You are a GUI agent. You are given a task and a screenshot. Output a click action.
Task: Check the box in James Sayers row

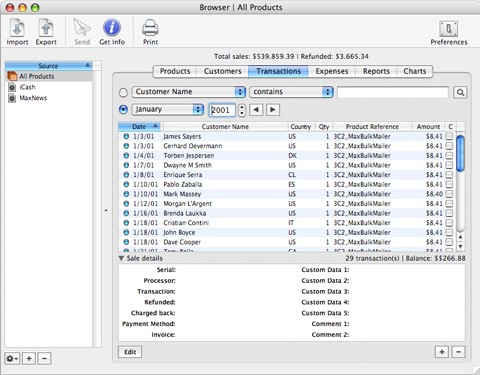coord(449,136)
